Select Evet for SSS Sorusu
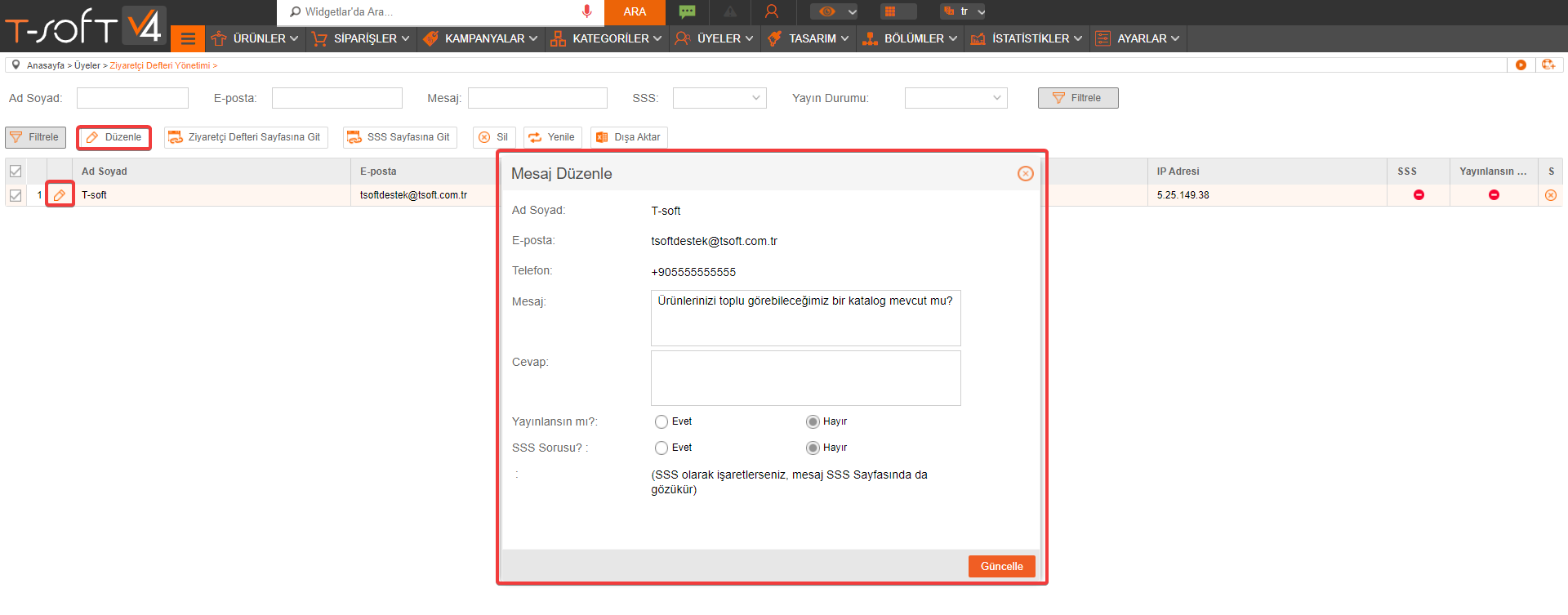 point(661,448)
